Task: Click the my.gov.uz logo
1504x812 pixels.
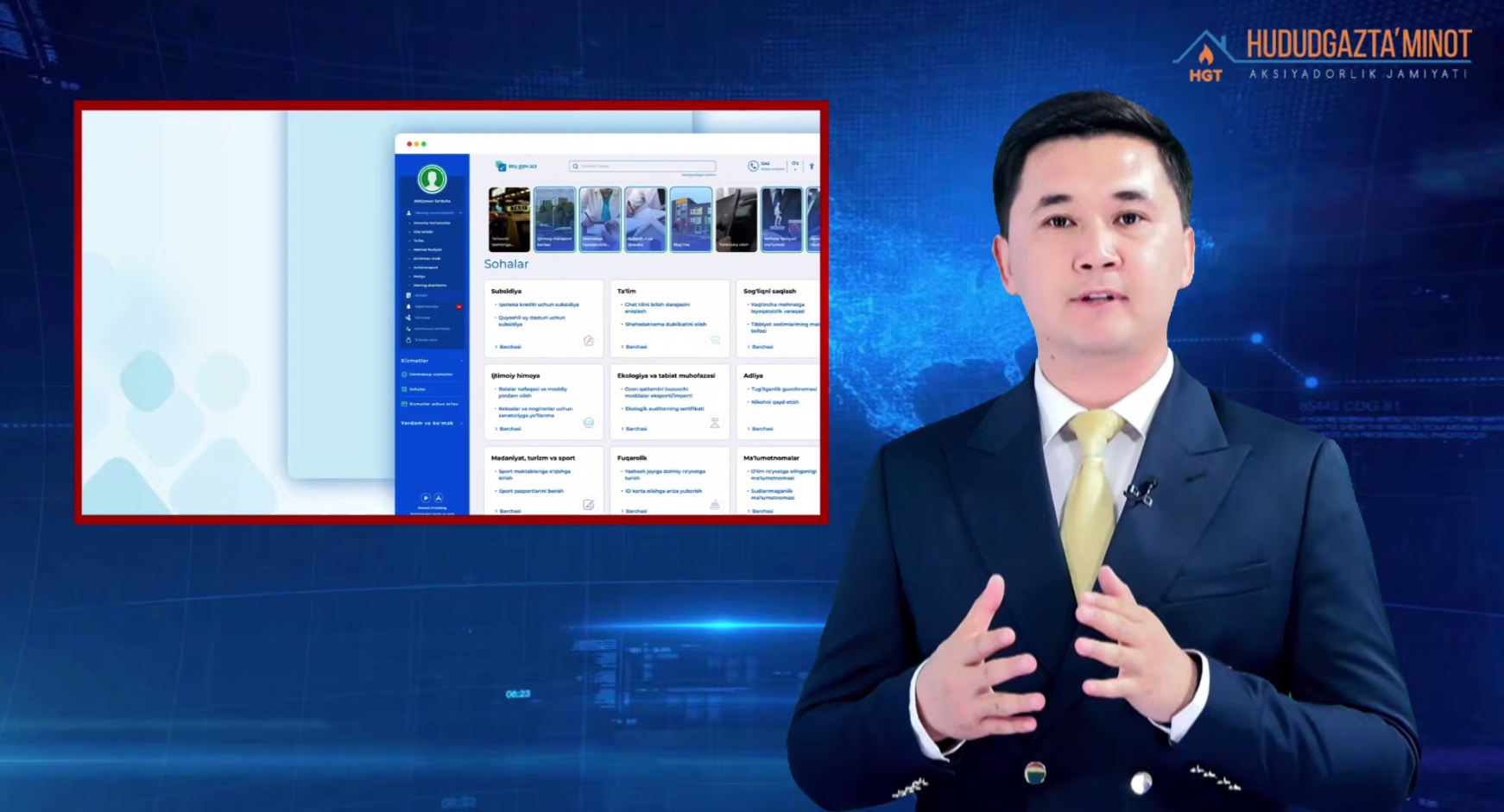Action: click(x=516, y=166)
